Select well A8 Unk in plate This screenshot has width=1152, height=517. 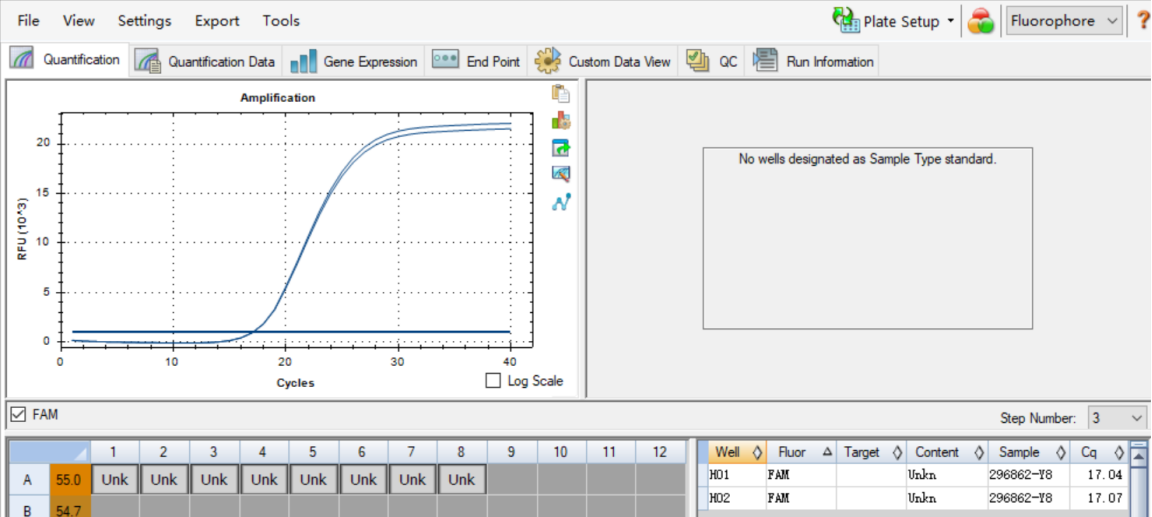461,480
